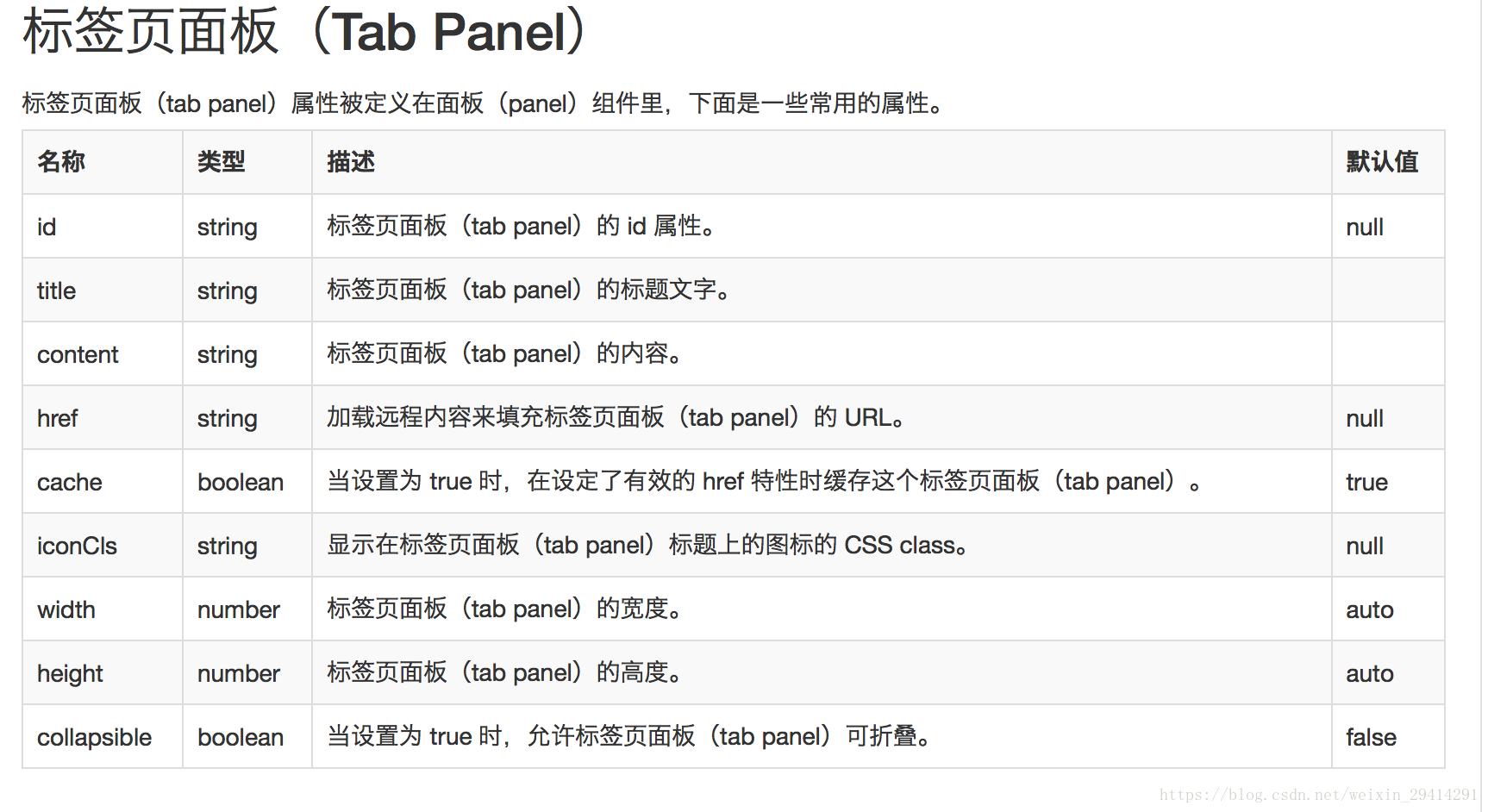This screenshot has height=812, width=1488.
Task: Click the number type in width row
Action: click(x=239, y=609)
